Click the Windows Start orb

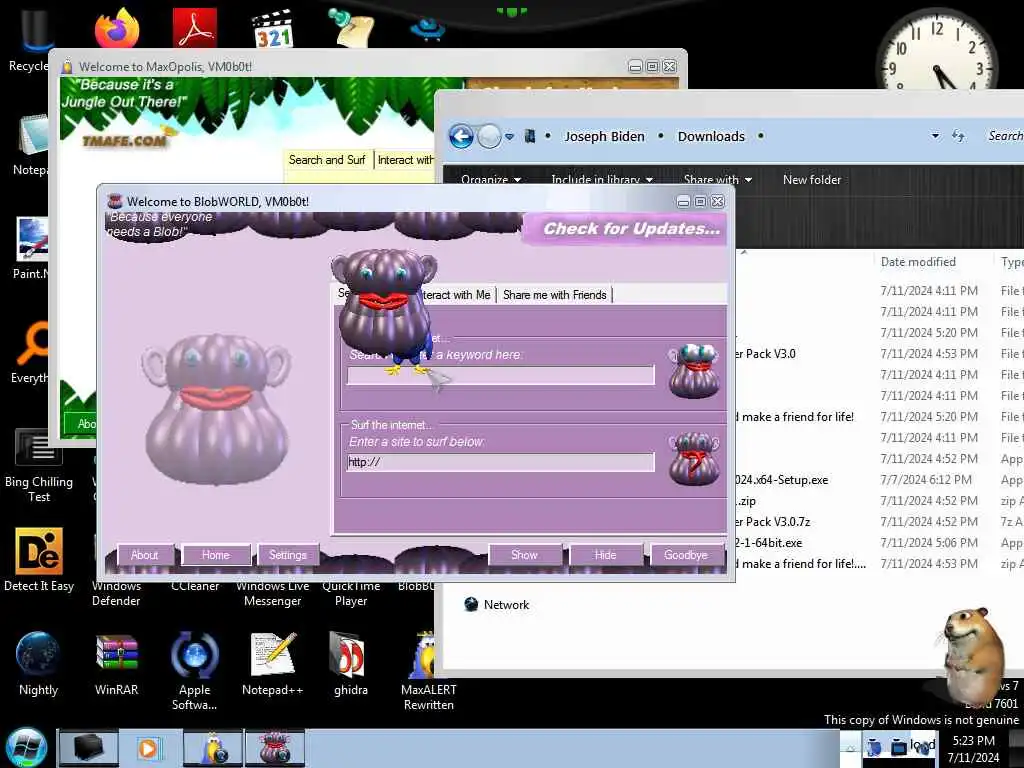tap(26, 748)
